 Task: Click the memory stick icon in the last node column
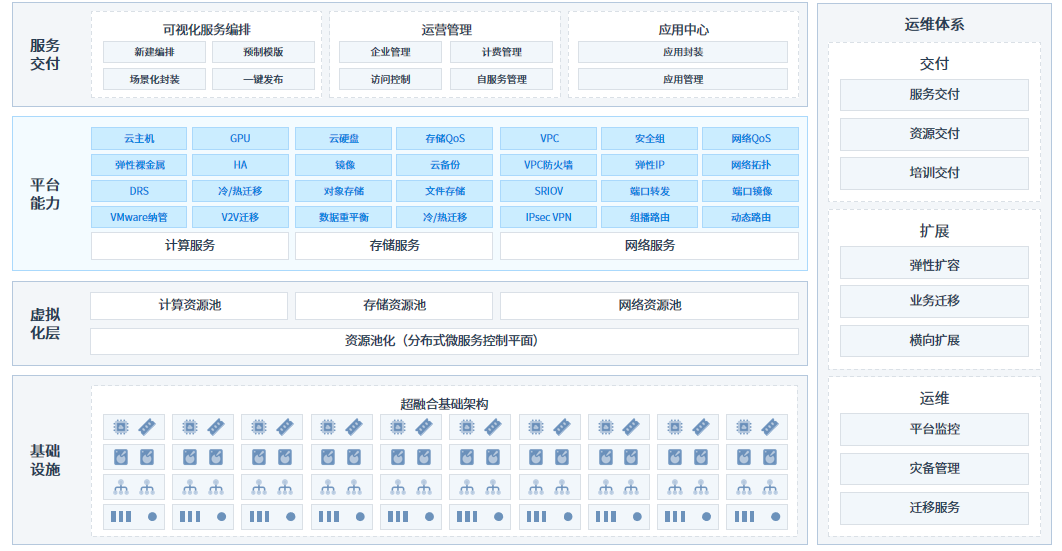770,427
